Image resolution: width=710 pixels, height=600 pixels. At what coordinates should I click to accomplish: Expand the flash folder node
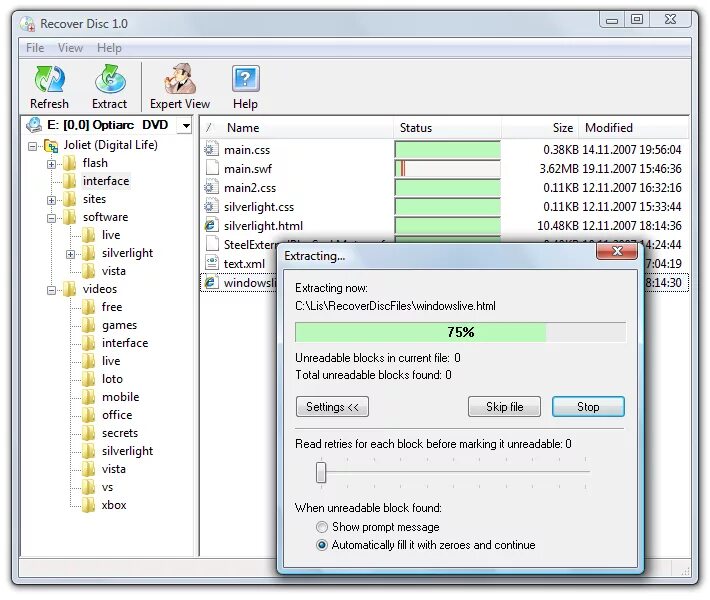51,164
